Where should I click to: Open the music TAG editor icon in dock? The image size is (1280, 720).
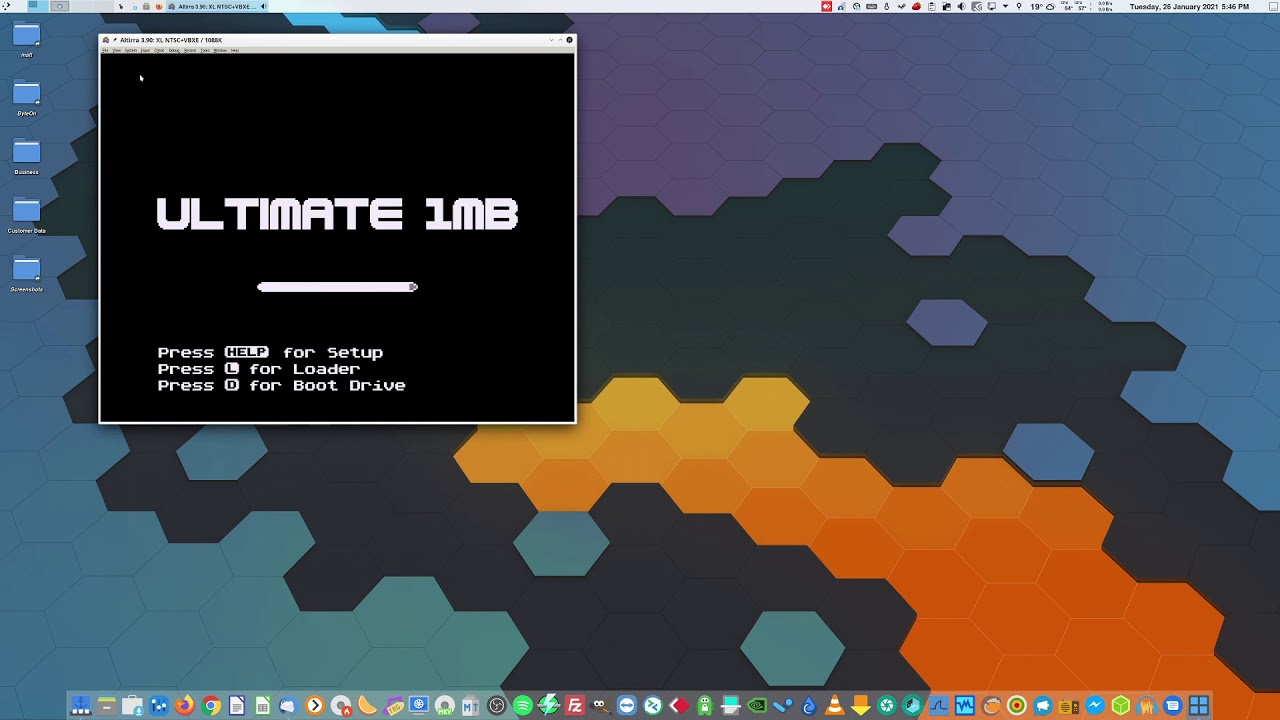pyautogui.click(x=393, y=706)
